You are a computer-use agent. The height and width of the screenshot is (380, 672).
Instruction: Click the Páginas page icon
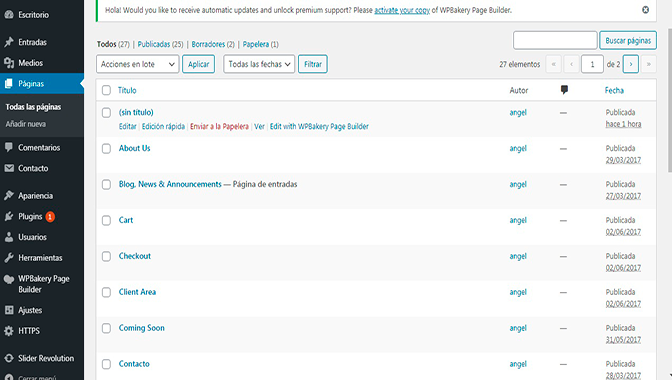point(9,84)
